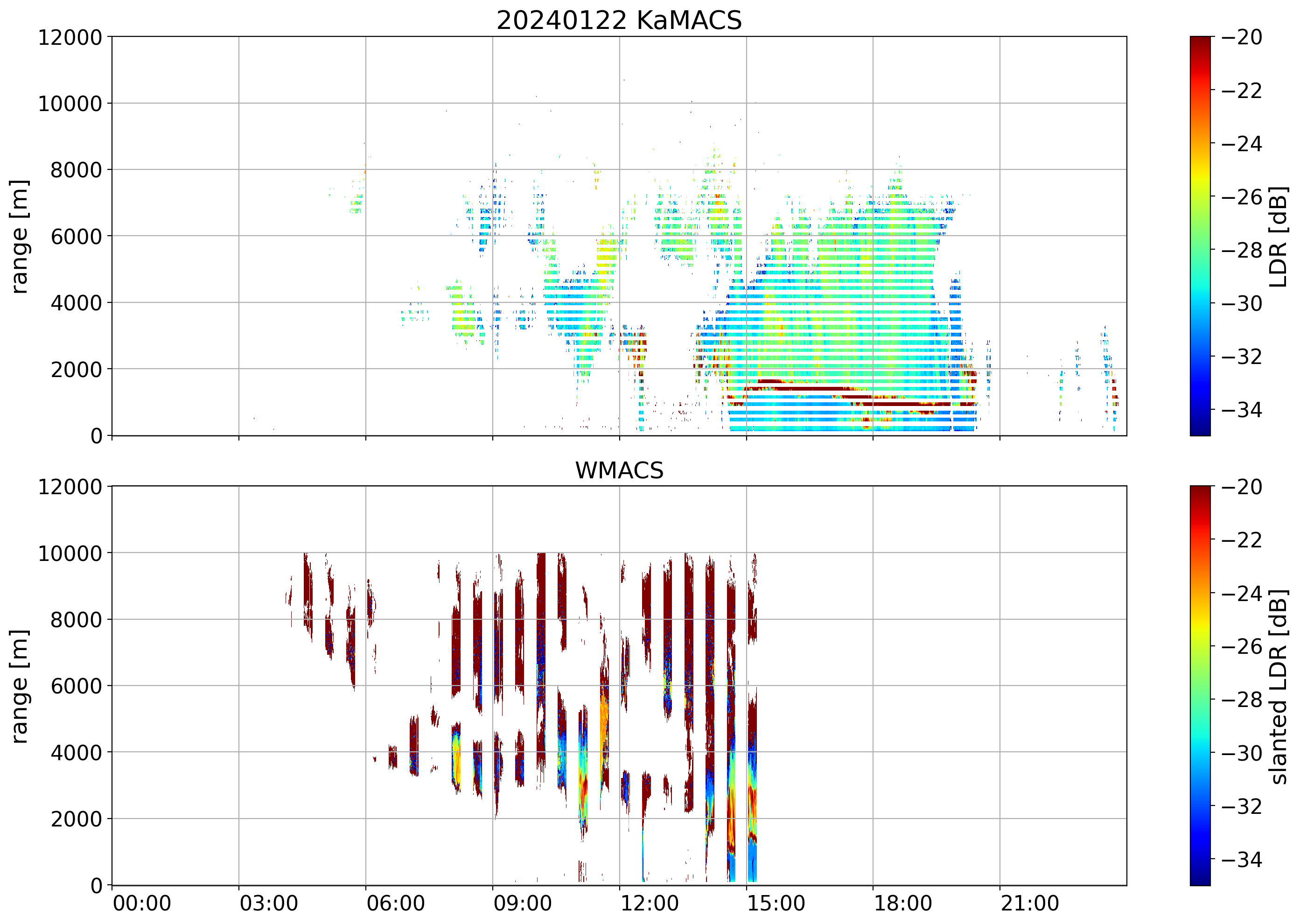Click the '00:00' x-axis tick label
The width and height of the screenshot is (1300, 924).
[142, 903]
